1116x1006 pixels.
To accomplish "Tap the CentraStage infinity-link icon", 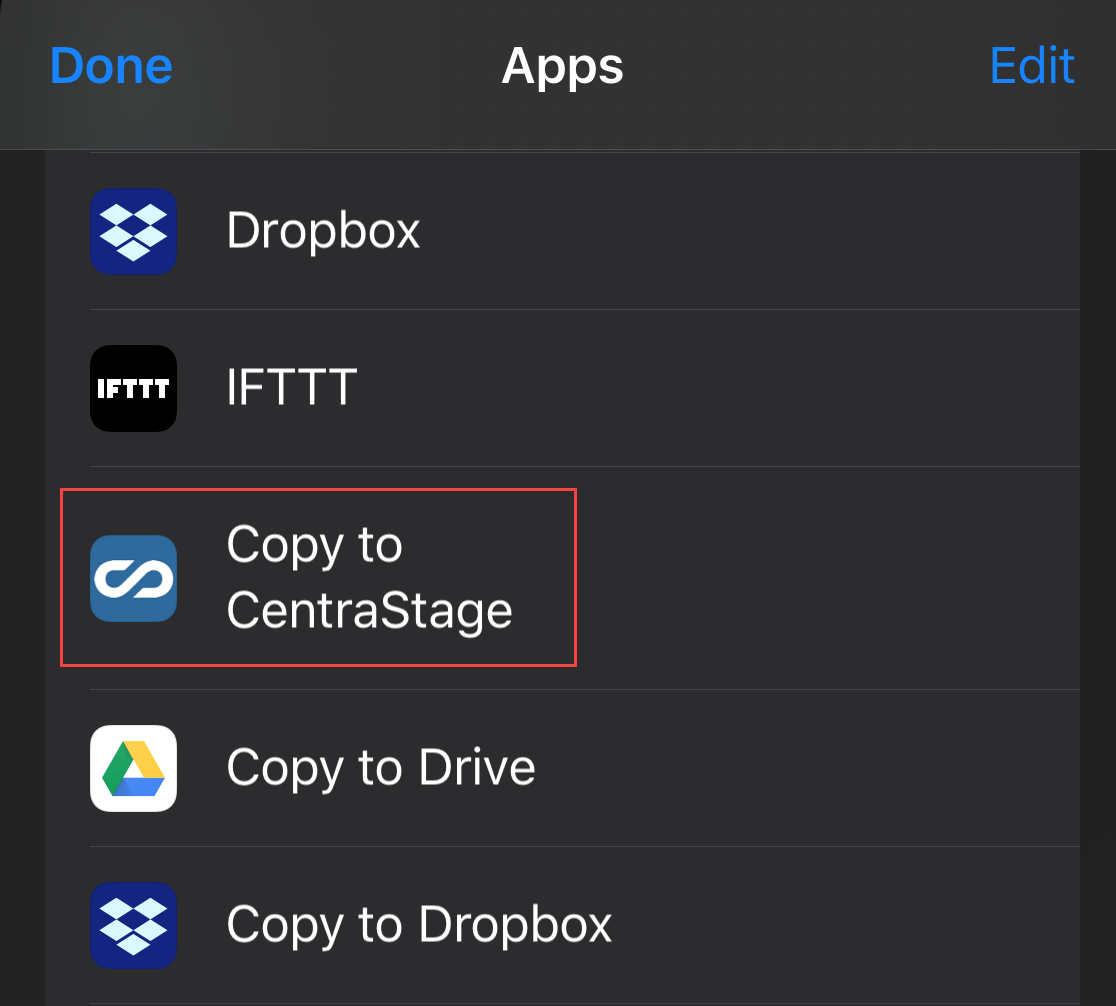I will click(x=133, y=578).
